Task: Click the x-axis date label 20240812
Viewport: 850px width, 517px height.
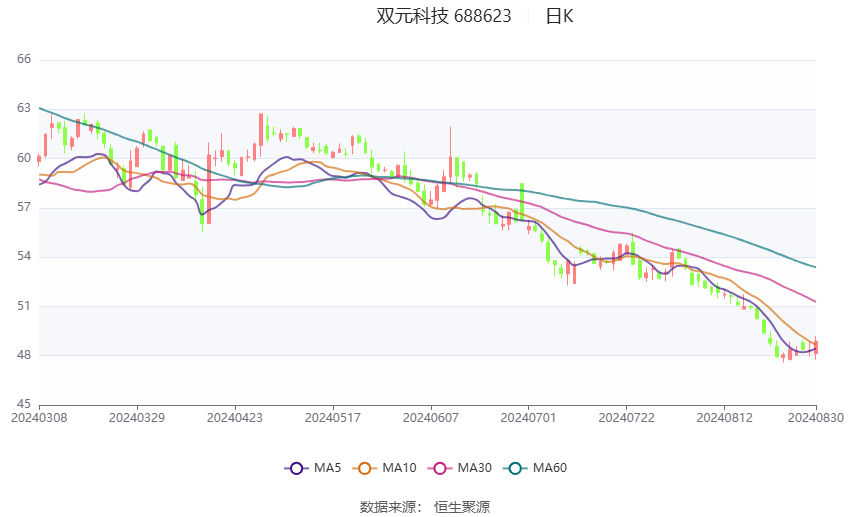Action: click(725, 418)
